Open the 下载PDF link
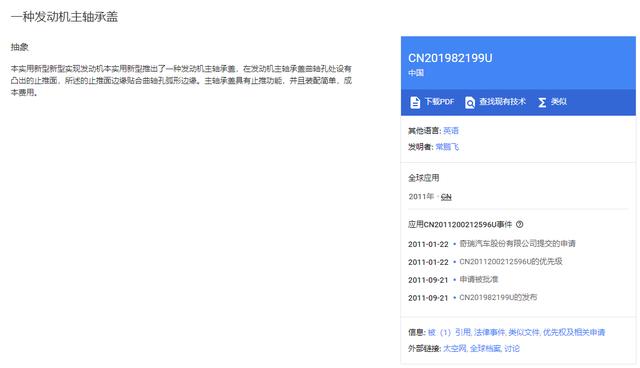 [x=439, y=102]
